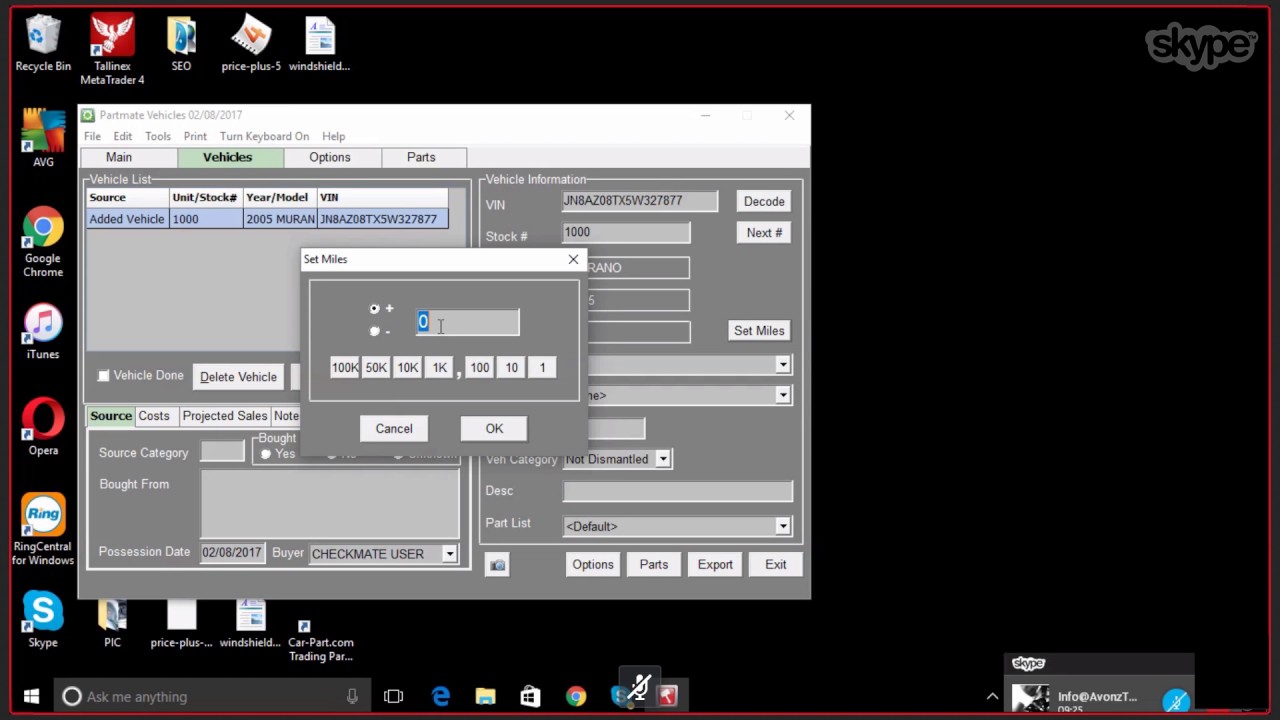Click the Next # stock button
This screenshot has height=720, width=1280.
click(764, 233)
